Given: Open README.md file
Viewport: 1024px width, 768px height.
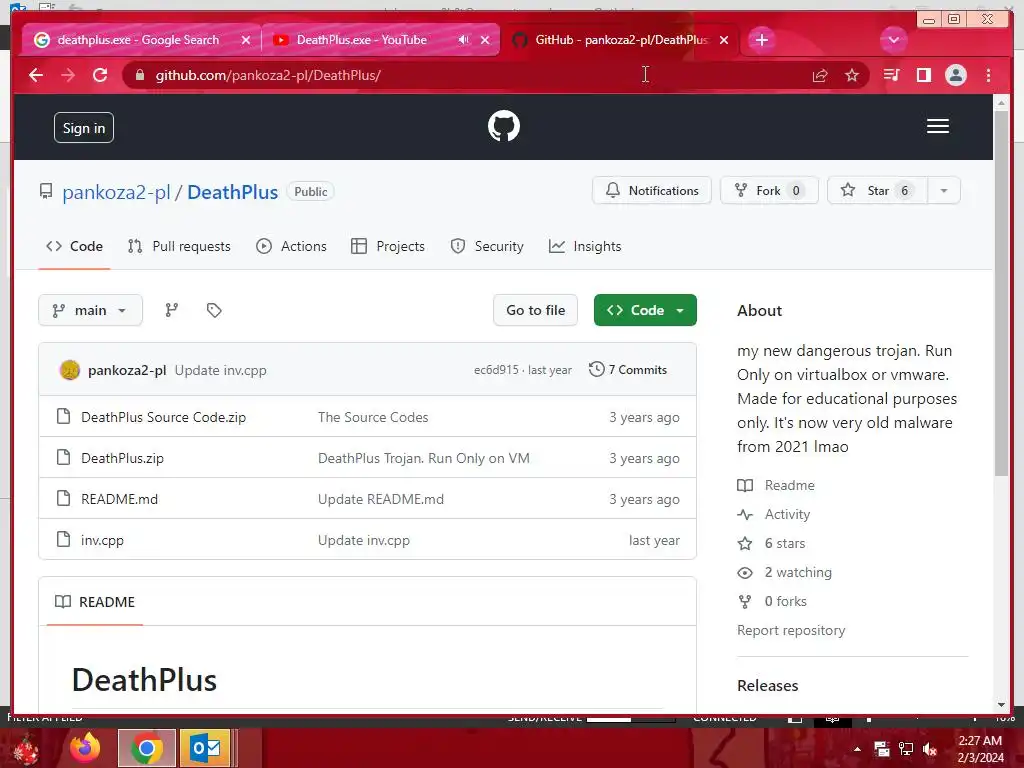Looking at the screenshot, I should tap(120, 499).
